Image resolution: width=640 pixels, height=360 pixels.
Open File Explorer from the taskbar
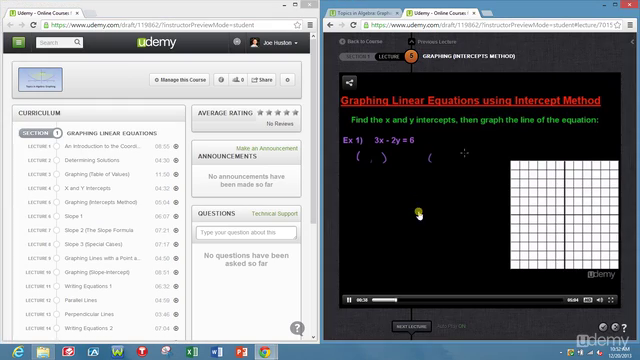tap(43, 351)
